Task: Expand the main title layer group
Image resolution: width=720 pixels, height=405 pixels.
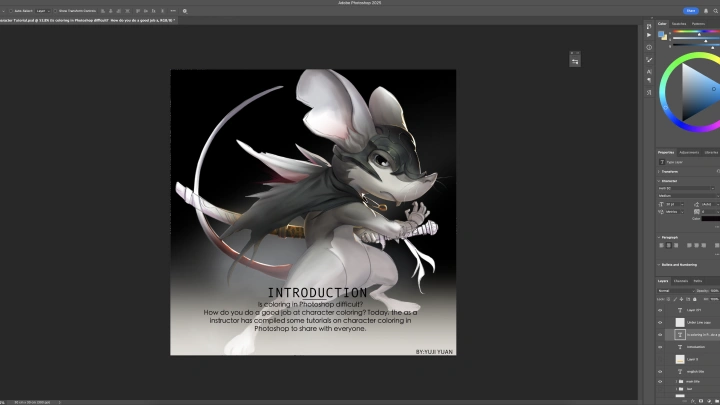Action: tap(676, 382)
